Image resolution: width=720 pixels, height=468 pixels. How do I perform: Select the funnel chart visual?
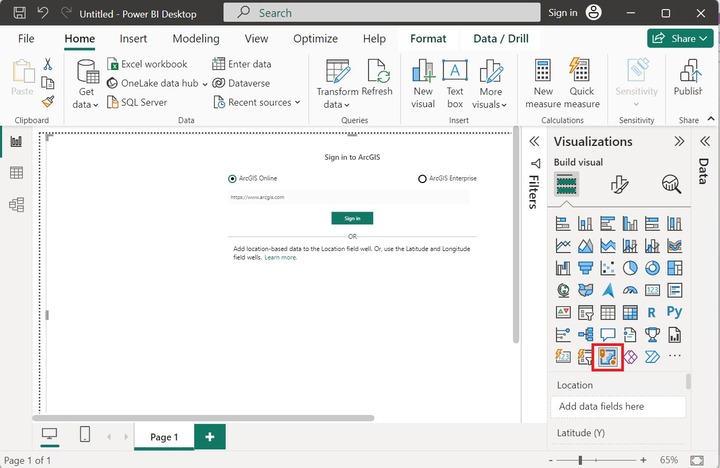[585, 268]
